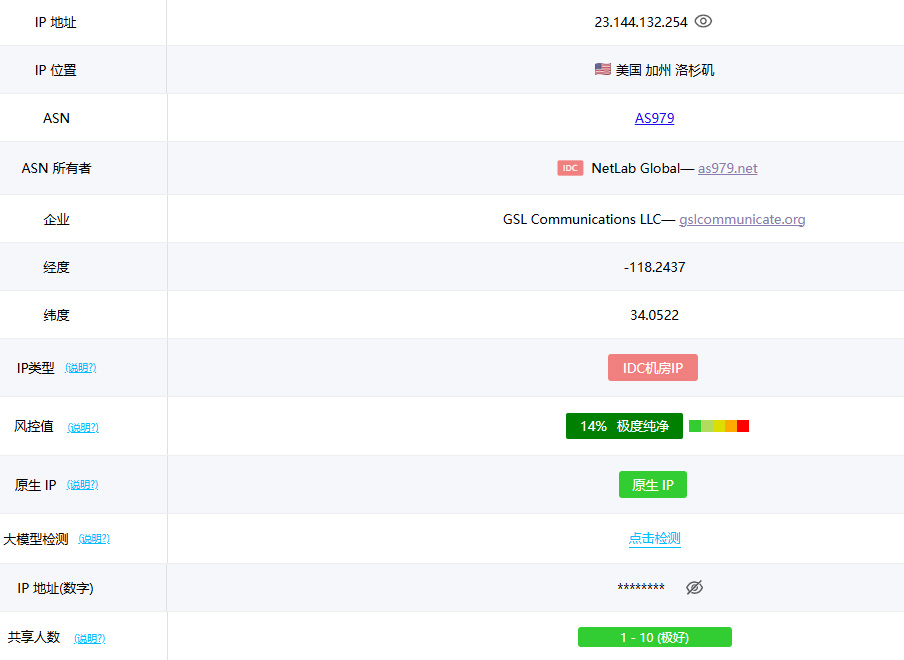Click the 14% 极度纯净 risk badge
904x660 pixels.
pyautogui.click(x=624, y=426)
